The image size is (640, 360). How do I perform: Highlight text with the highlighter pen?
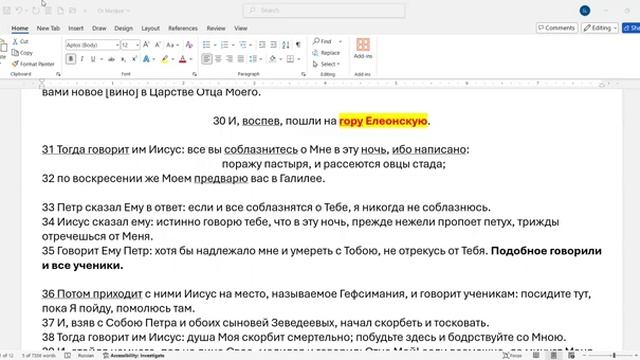coord(164,59)
